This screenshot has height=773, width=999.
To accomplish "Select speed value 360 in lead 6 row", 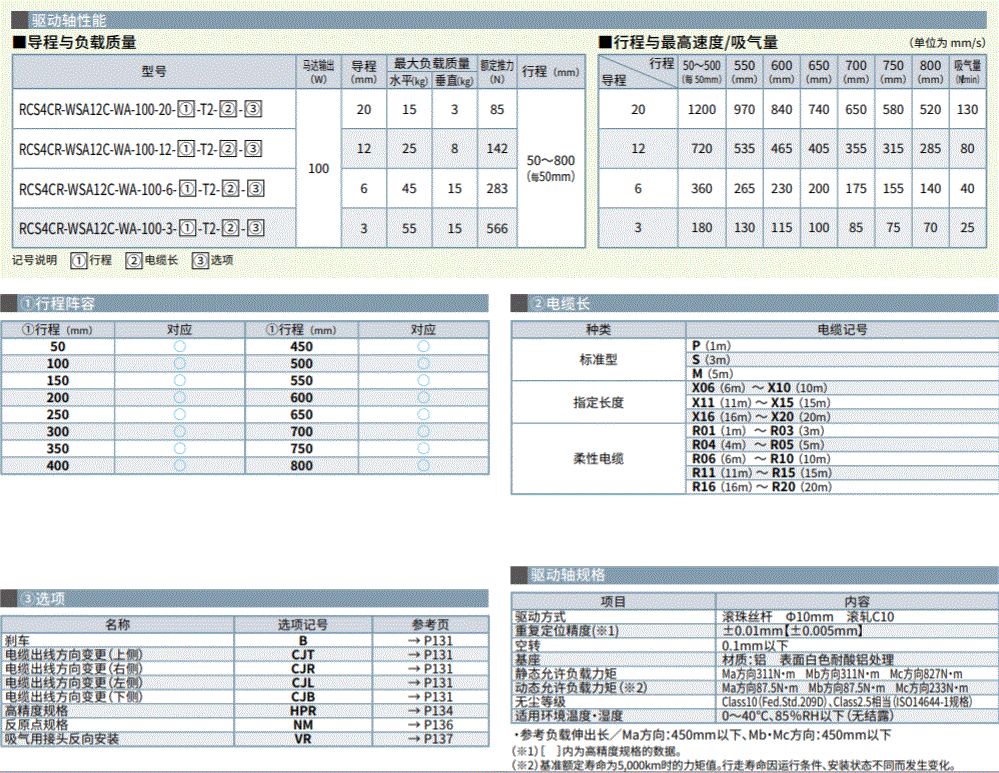I will (701, 189).
